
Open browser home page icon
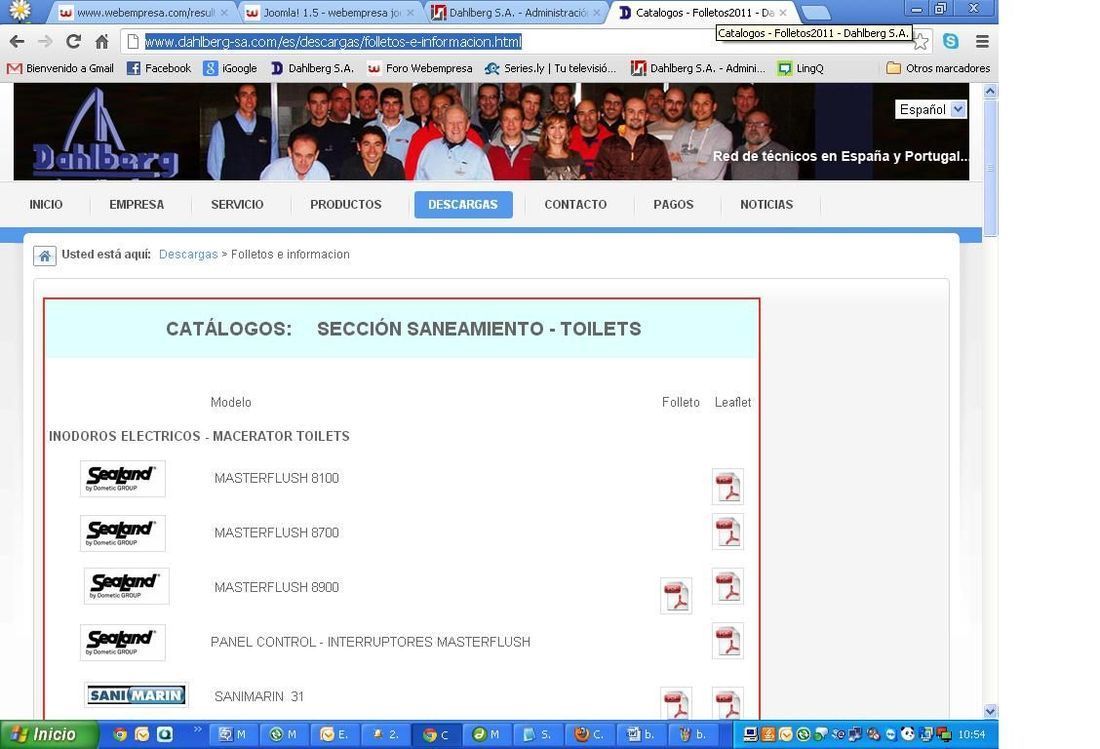[102, 41]
